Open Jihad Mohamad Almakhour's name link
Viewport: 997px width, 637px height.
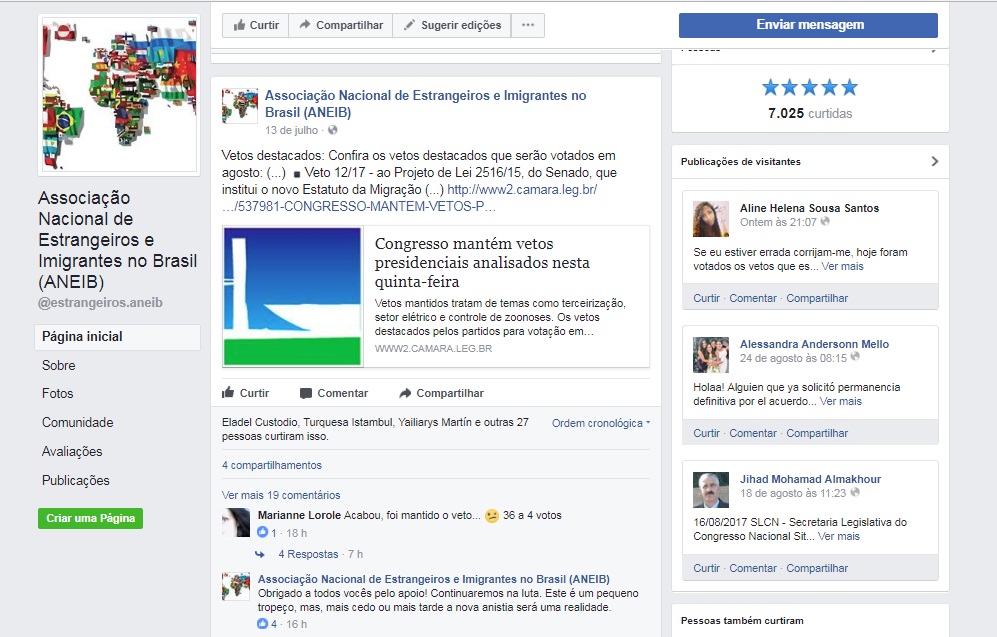(810, 479)
